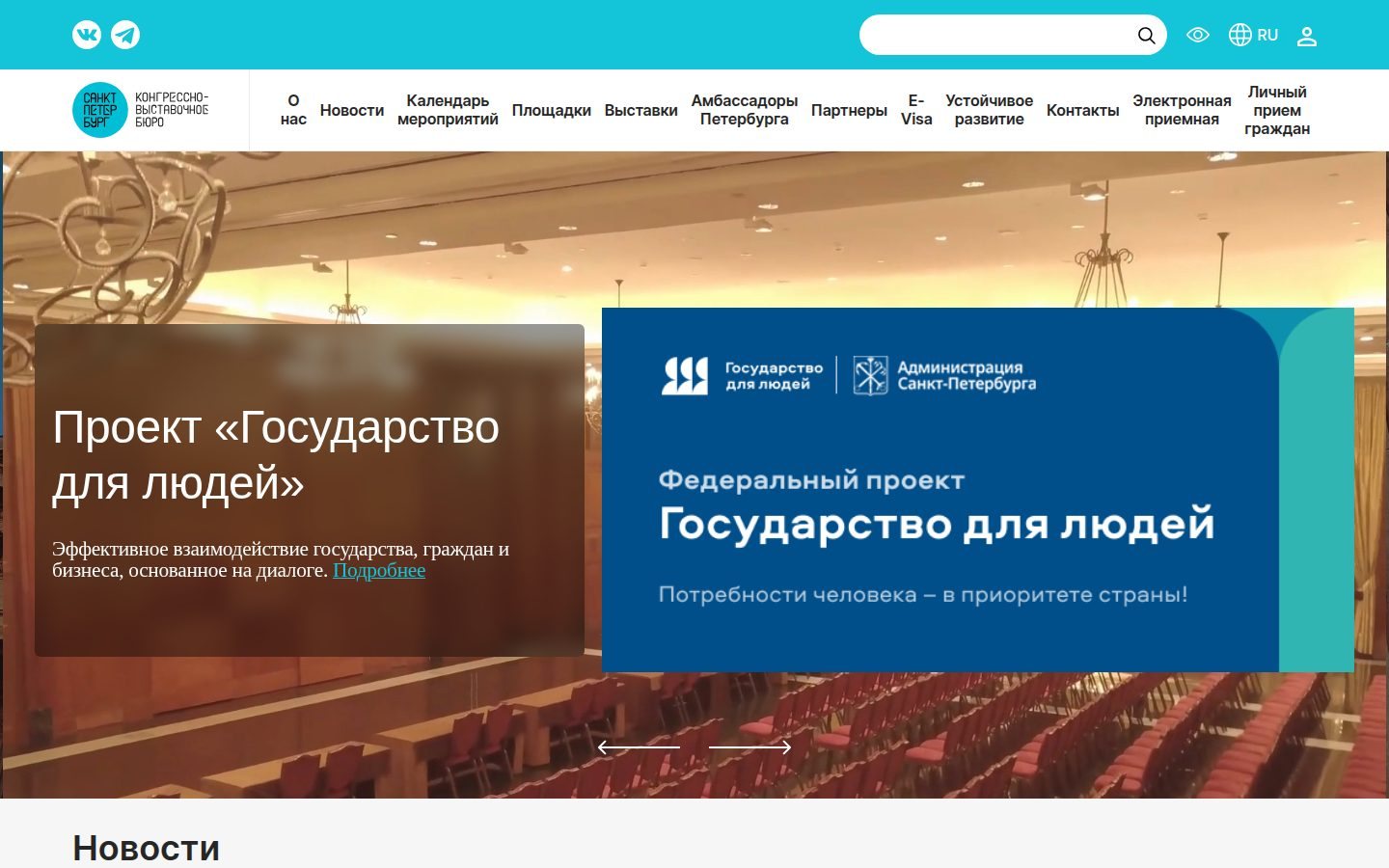Open the VK social network icon
Viewport: 1389px width, 868px height.
point(87,35)
